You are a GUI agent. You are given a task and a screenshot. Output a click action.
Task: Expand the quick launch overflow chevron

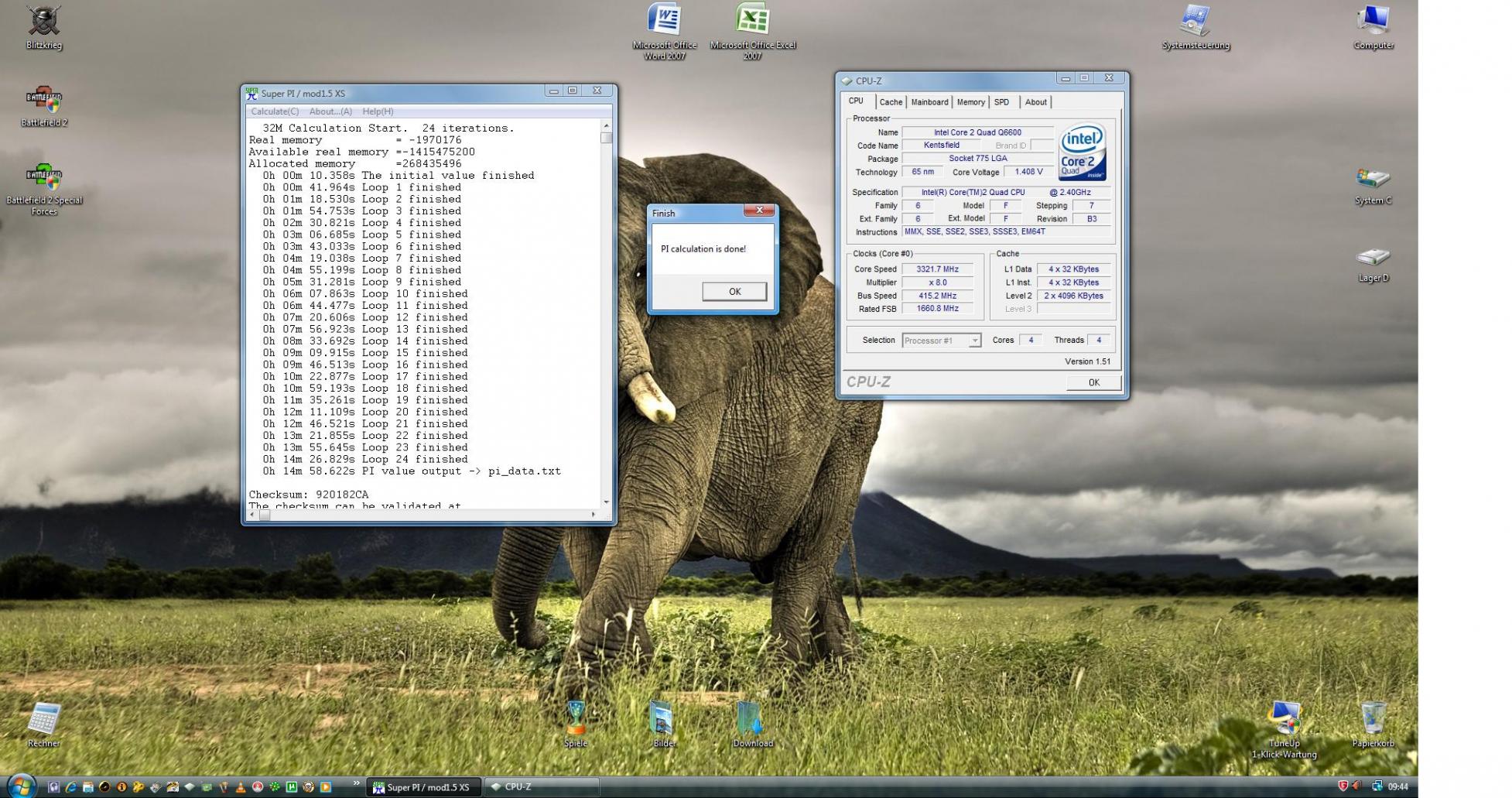coord(356,784)
